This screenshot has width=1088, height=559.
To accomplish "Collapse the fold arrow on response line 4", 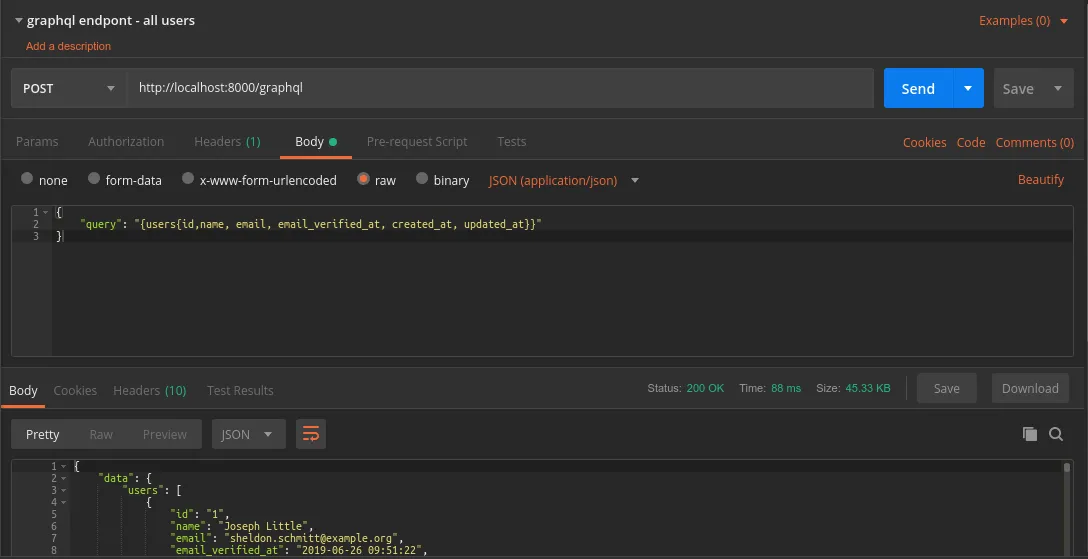I will (x=63, y=502).
